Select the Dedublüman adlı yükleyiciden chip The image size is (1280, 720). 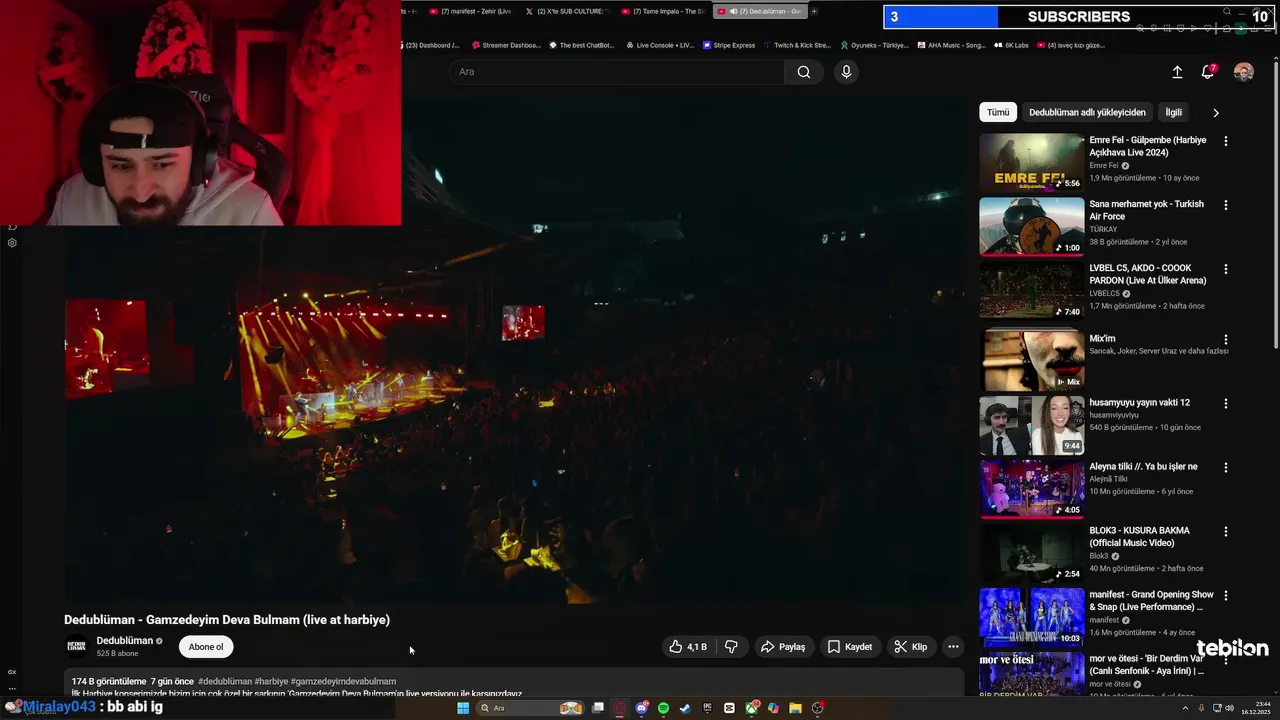click(x=1087, y=112)
